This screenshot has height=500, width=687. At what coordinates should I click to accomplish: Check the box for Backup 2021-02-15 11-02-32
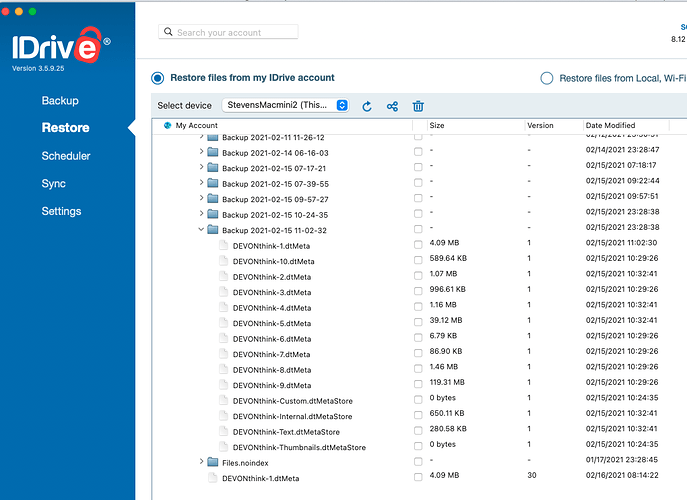coord(418,229)
